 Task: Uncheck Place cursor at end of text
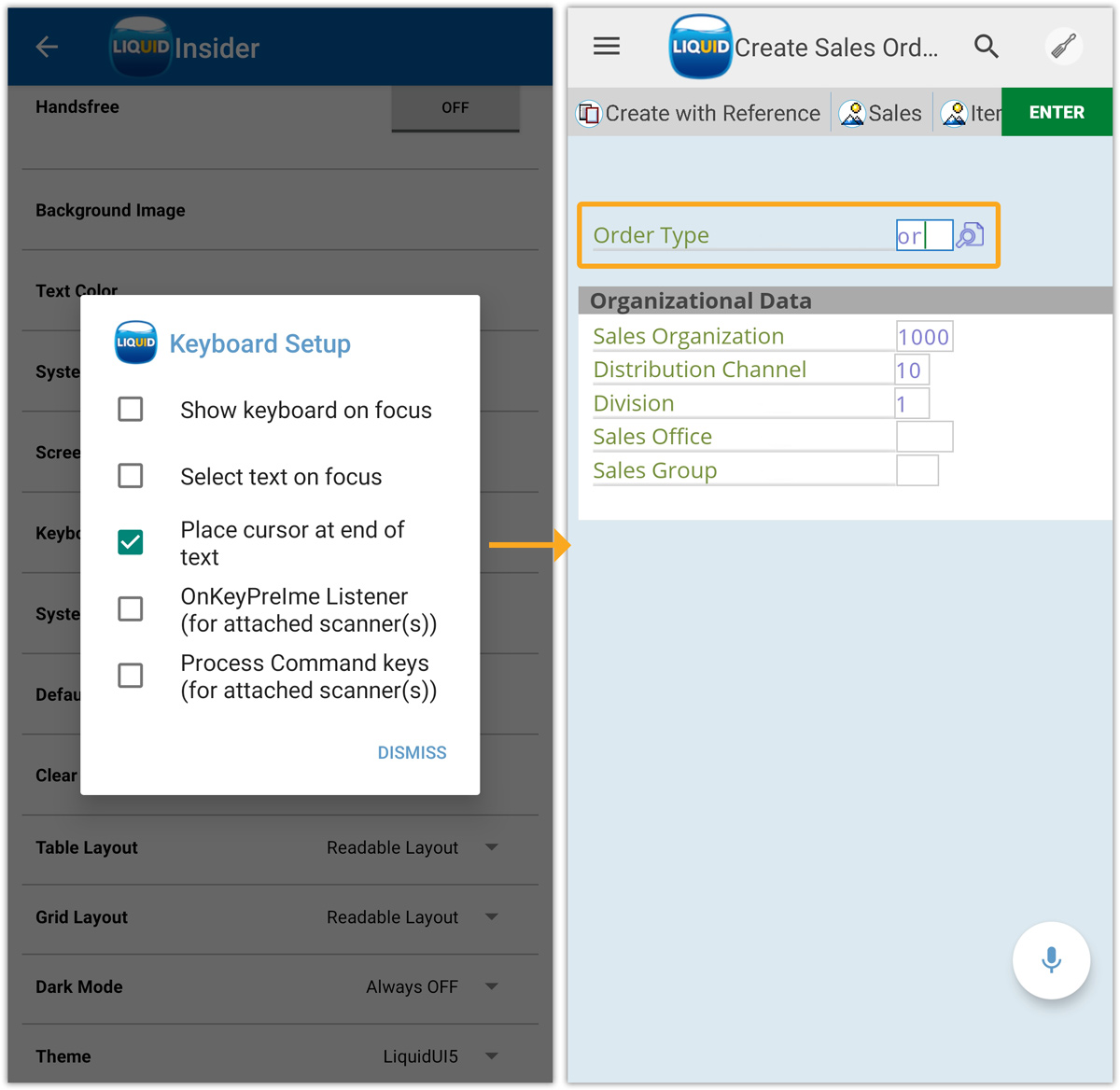tap(131, 542)
